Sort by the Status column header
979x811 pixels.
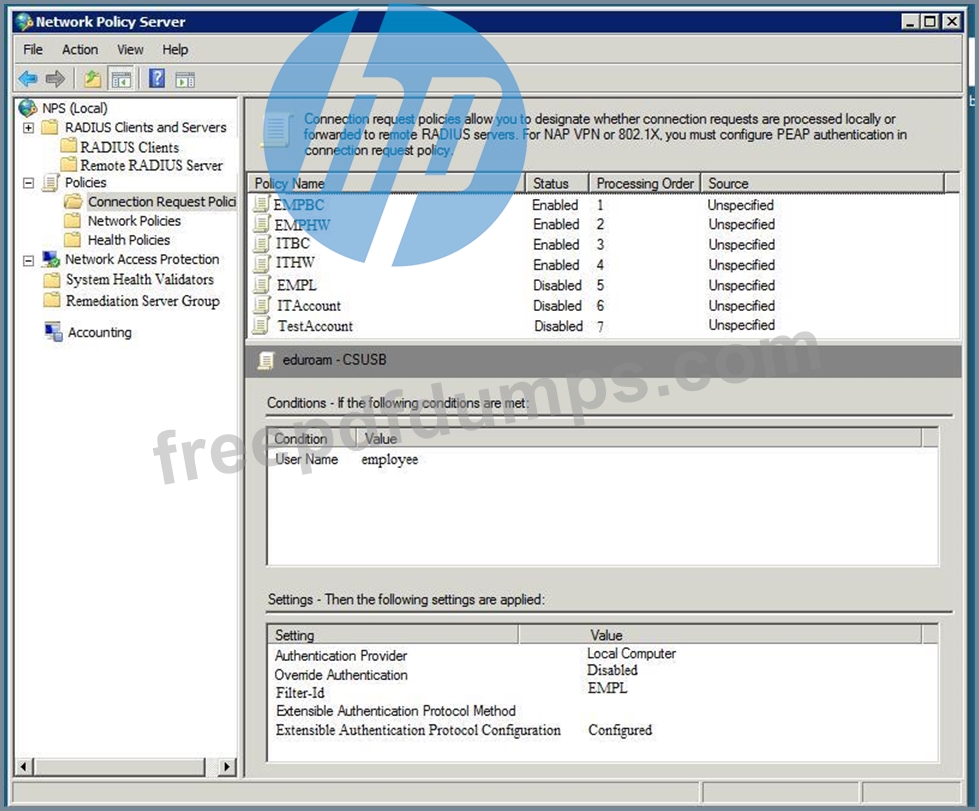[557, 184]
